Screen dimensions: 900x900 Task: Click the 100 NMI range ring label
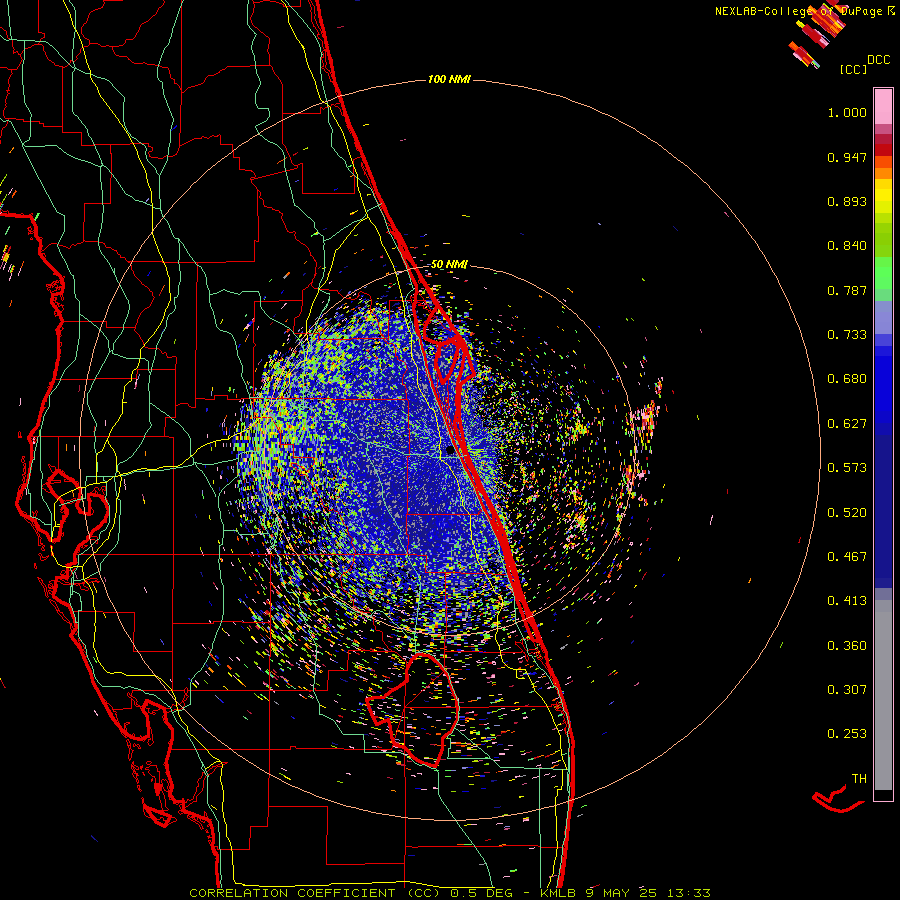[449, 79]
